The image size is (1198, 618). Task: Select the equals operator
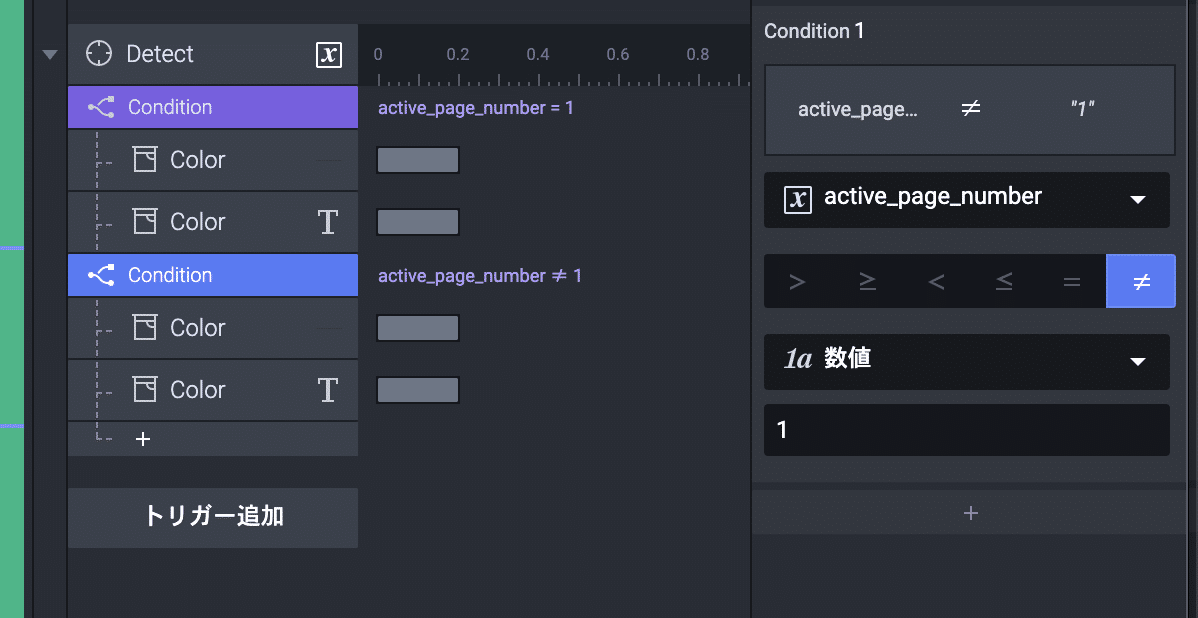click(1072, 282)
